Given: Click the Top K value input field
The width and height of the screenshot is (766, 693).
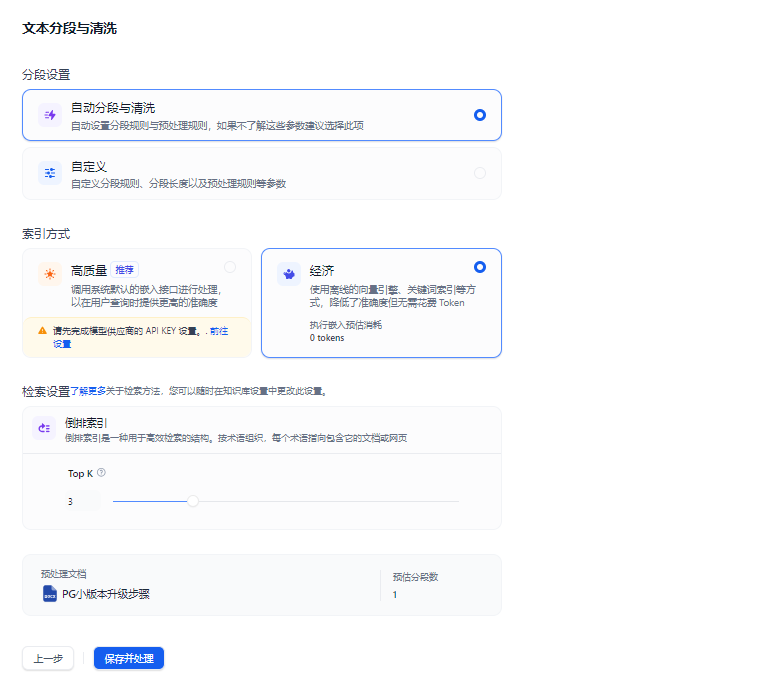Looking at the screenshot, I should point(83,502).
